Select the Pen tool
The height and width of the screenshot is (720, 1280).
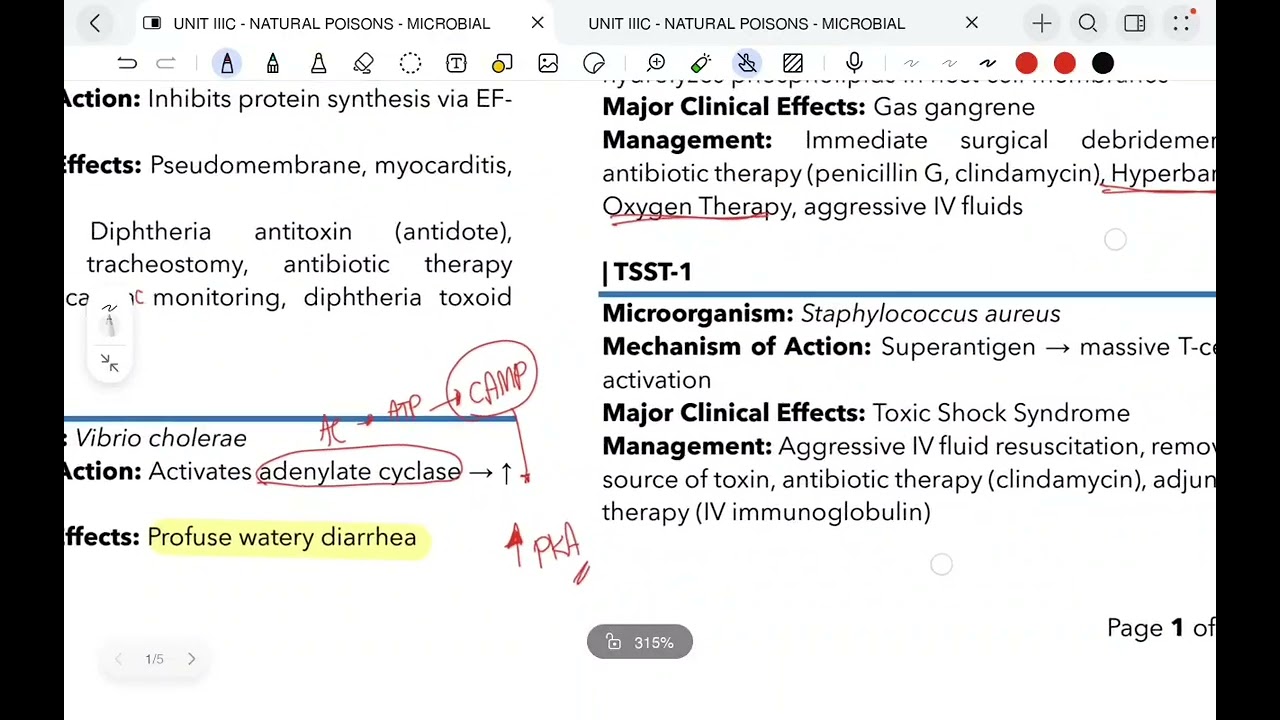[x=227, y=64]
